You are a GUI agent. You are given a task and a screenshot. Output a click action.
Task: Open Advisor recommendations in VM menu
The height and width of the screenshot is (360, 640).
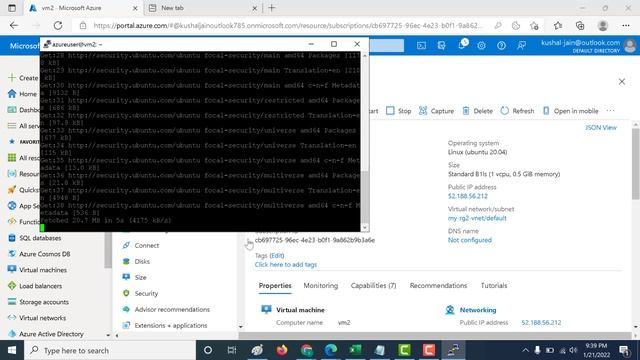pyautogui.click(x=172, y=309)
